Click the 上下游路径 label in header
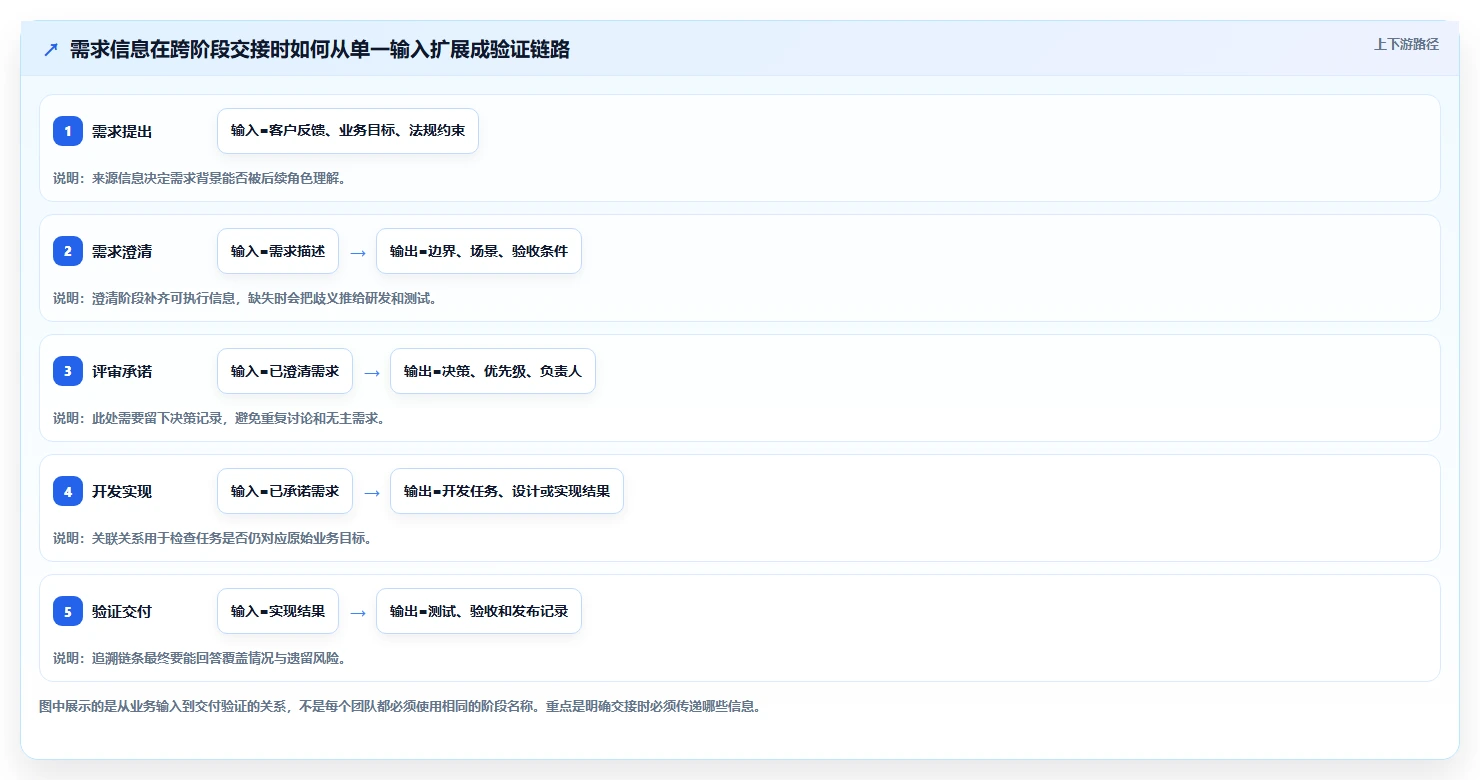This screenshot has width=1480, height=780. [x=1406, y=44]
